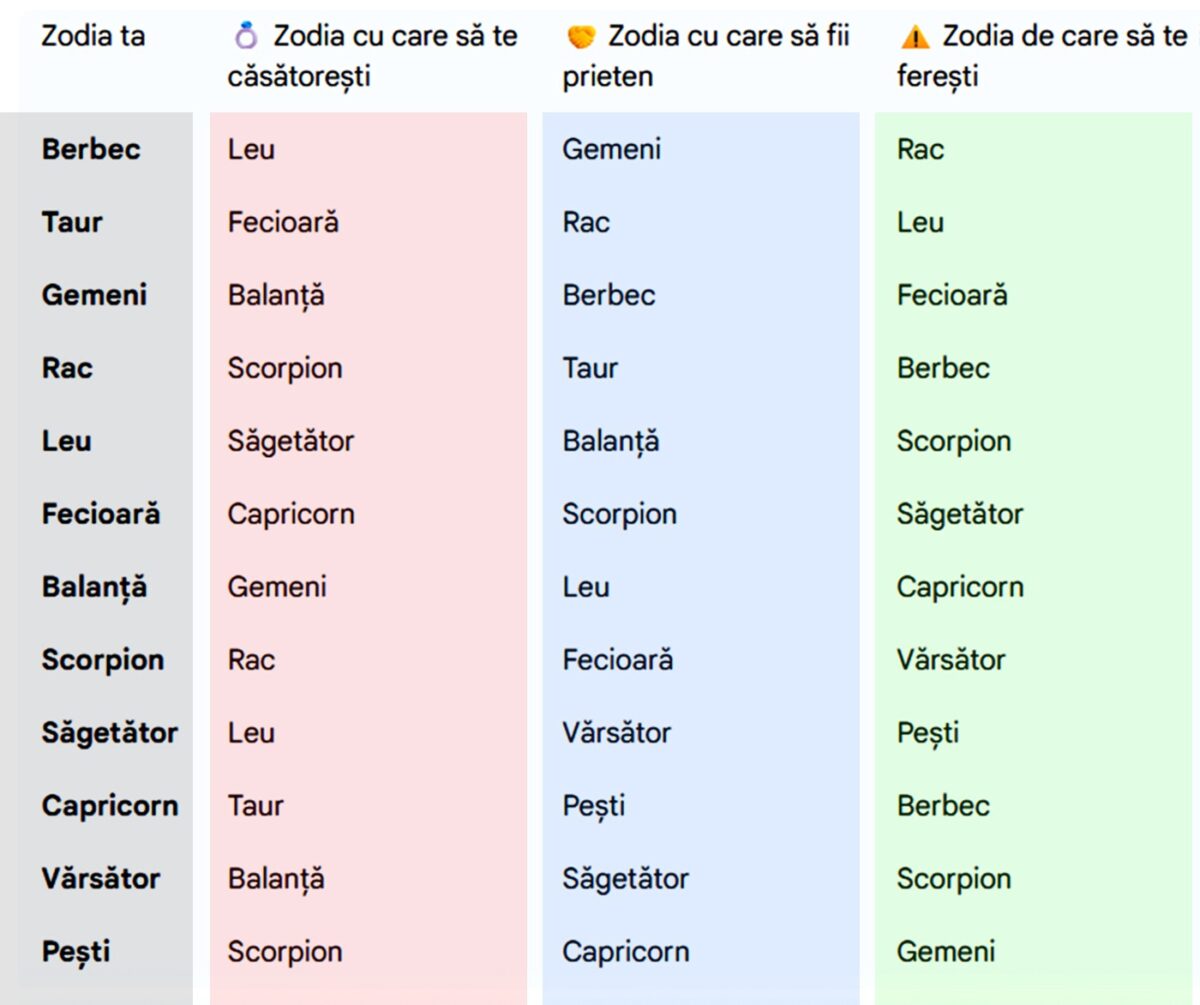Image resolution: width=1200 pixels, height=1005 pixels.
Task: Click the bold Pești row label
Action: click(76, 952)
